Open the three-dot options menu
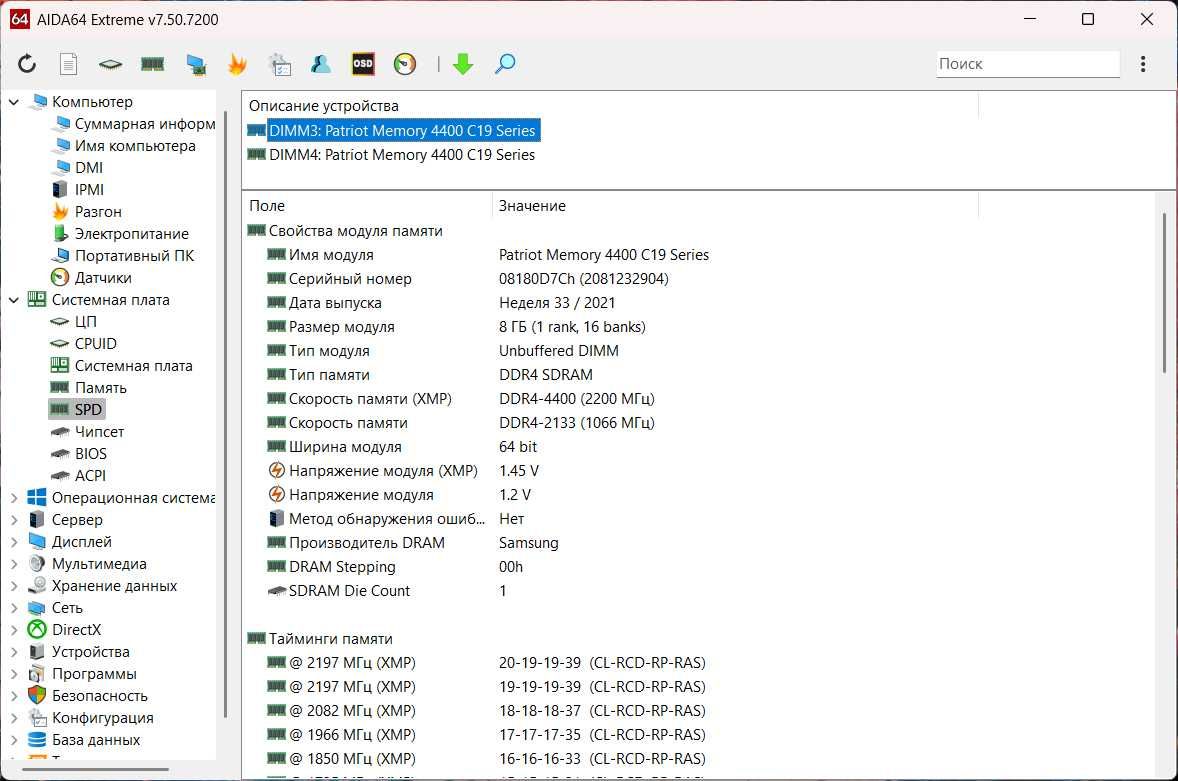Image resolution: width=1178 pixels, height=781 pixels. (1143, 64)
